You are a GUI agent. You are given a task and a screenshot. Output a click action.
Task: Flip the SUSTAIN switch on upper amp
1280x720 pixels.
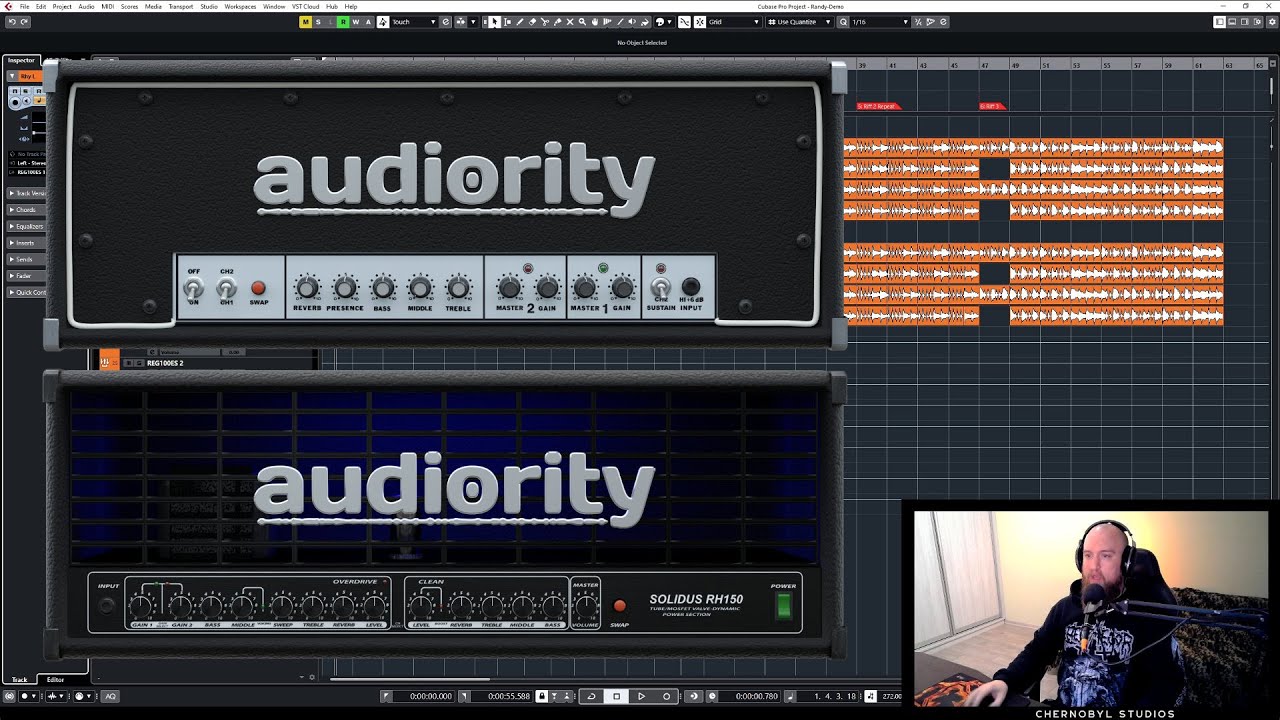660,289
